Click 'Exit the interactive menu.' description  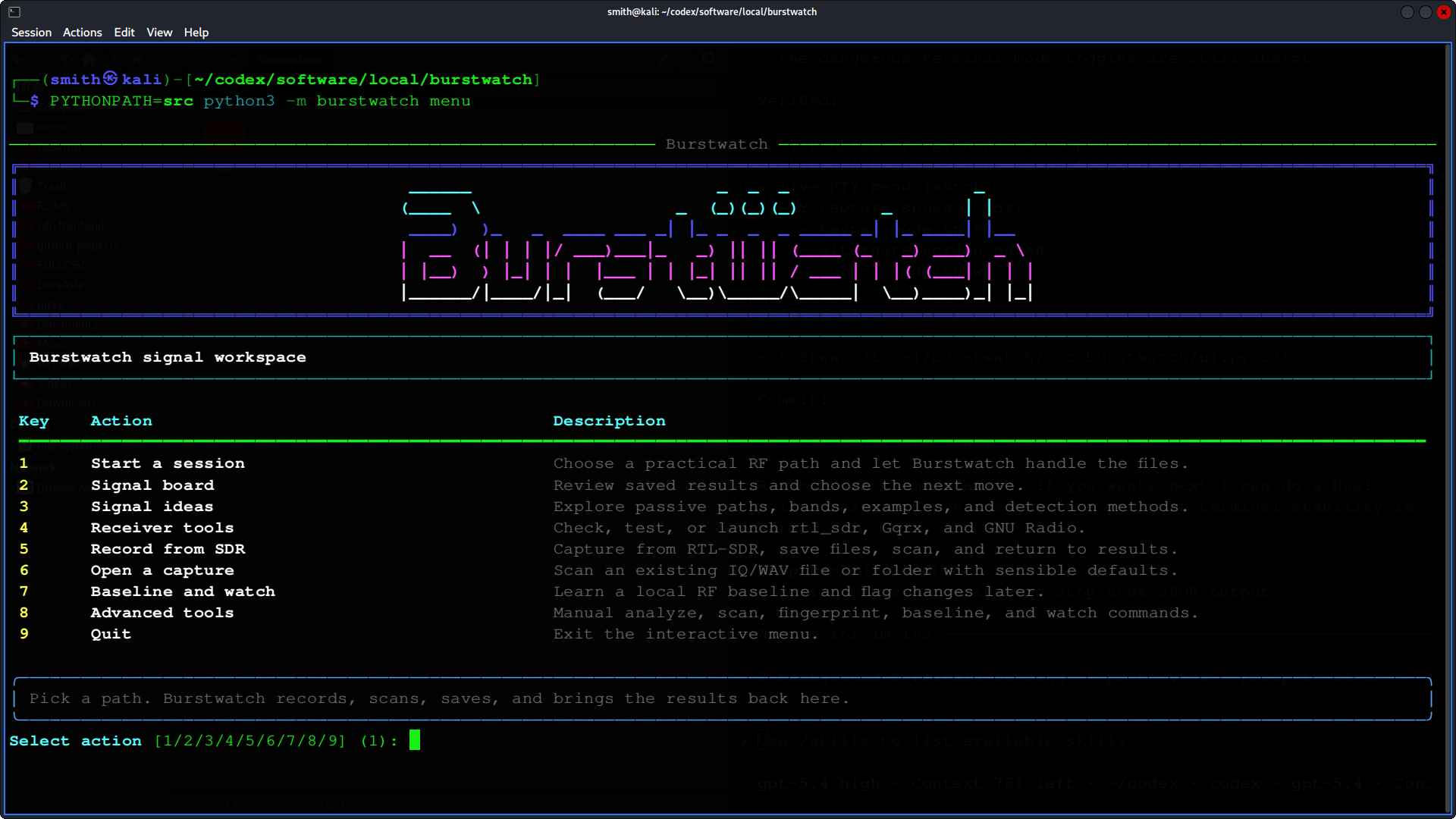686,634
